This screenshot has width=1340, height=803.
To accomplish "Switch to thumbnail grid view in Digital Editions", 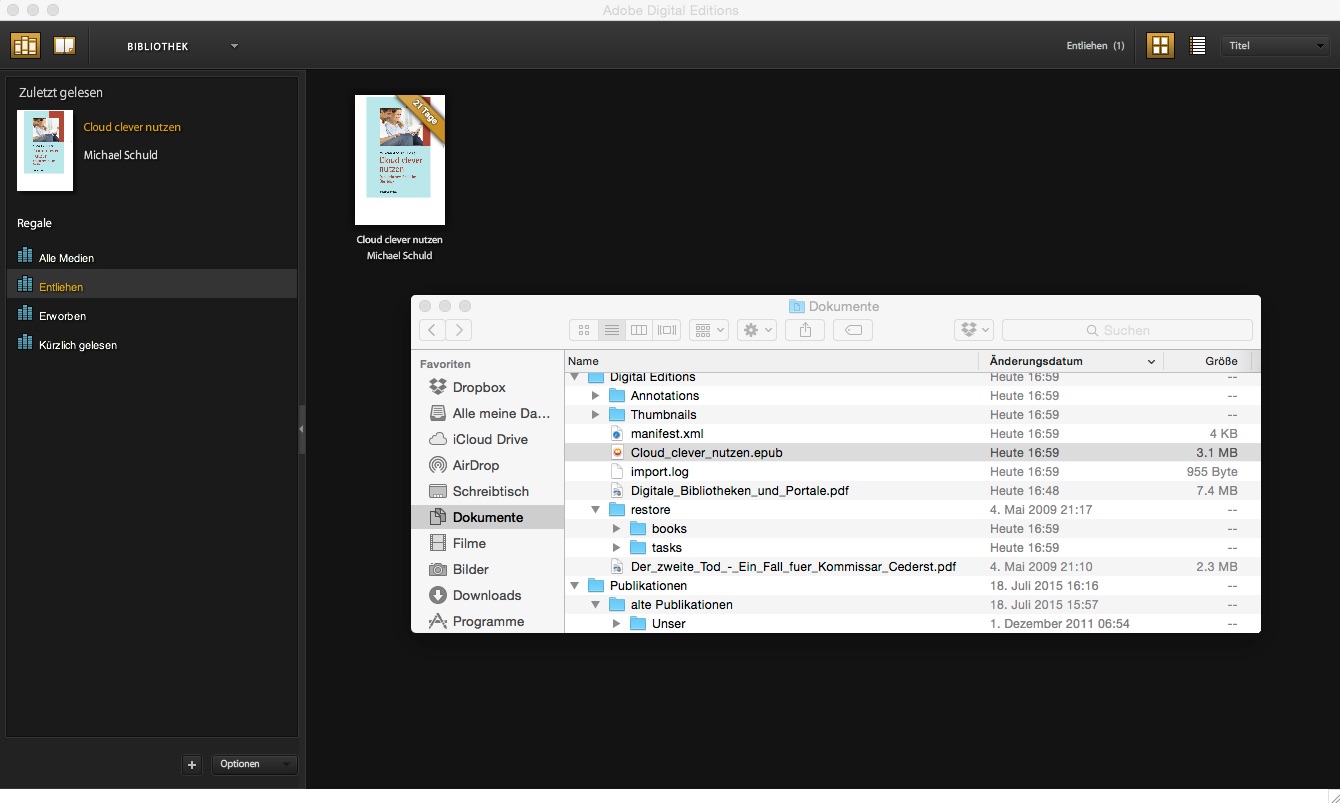I will pos(1160,45).
